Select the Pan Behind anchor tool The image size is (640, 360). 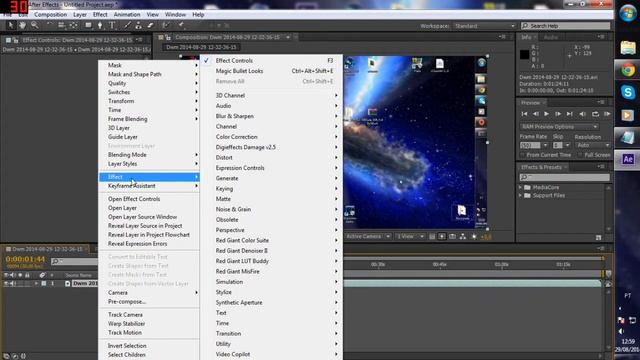[73, 25]
